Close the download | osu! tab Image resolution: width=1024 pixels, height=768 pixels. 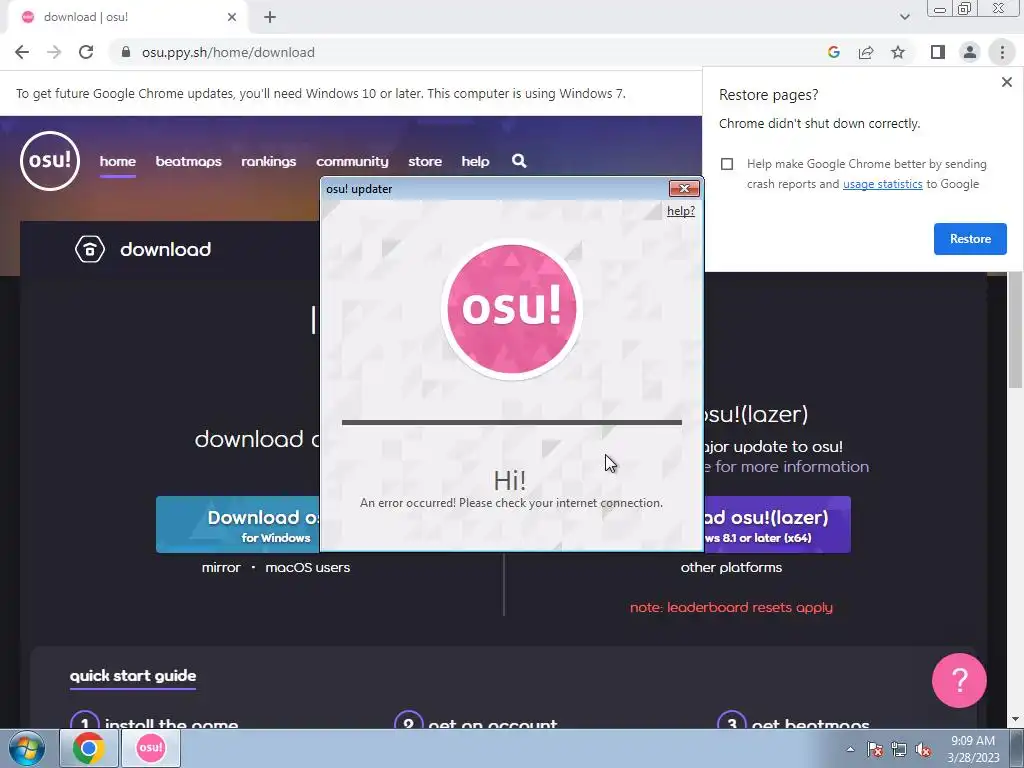(x=232, y=17)
